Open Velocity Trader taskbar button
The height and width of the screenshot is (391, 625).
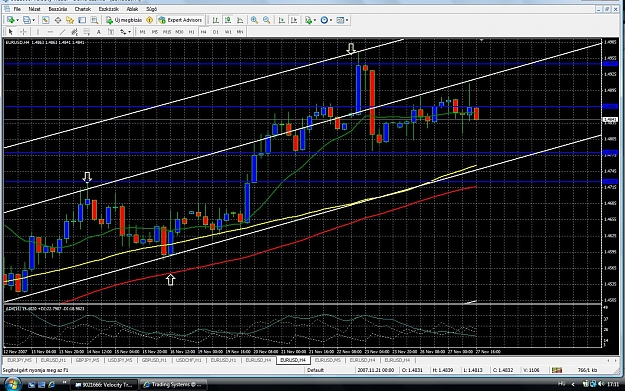[x=104, y=385]
